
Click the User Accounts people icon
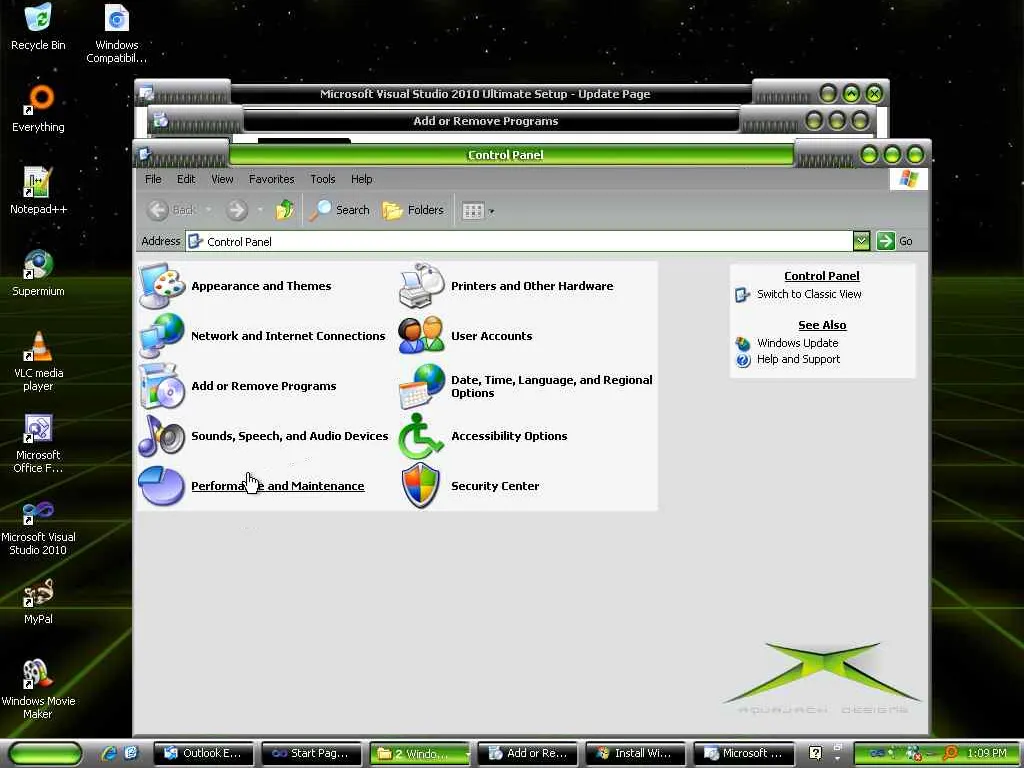[421, 336]
